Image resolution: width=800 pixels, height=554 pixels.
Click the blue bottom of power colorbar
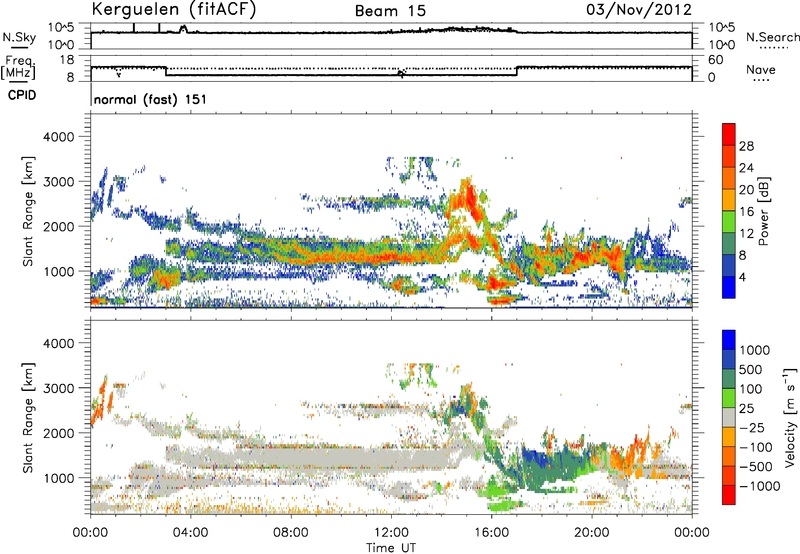pos(729,287)
